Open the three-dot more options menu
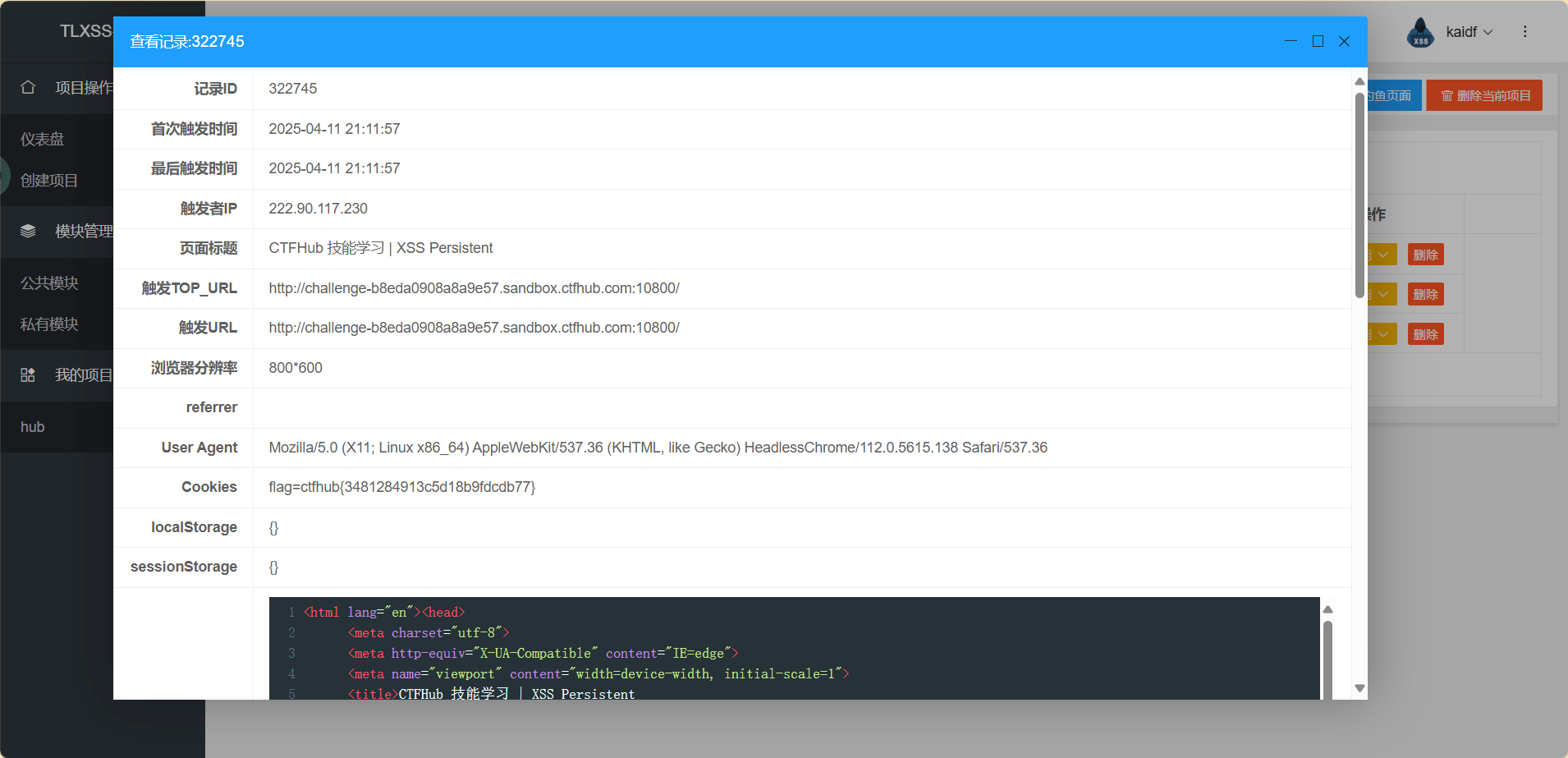The image size is (1568, 758). tap(1524, 31)
